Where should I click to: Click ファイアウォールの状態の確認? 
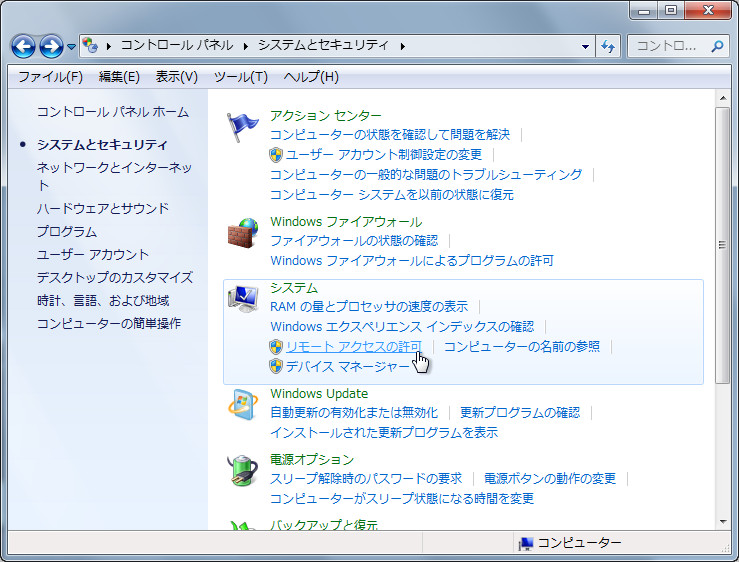(354, 241)
